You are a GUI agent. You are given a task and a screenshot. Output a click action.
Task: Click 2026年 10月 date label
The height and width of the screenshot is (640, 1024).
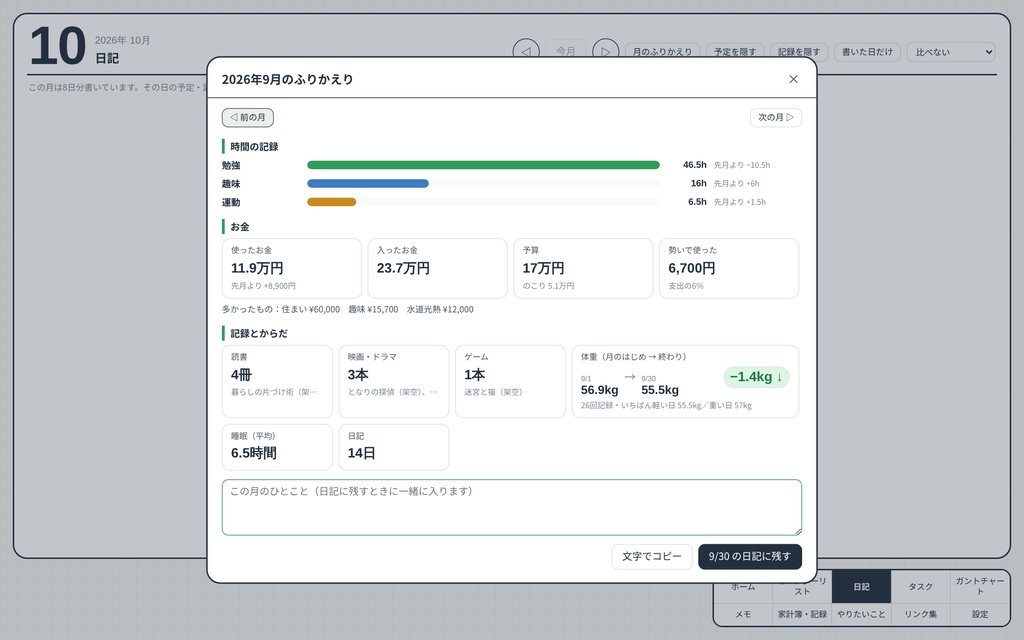(x=123, y=40)
